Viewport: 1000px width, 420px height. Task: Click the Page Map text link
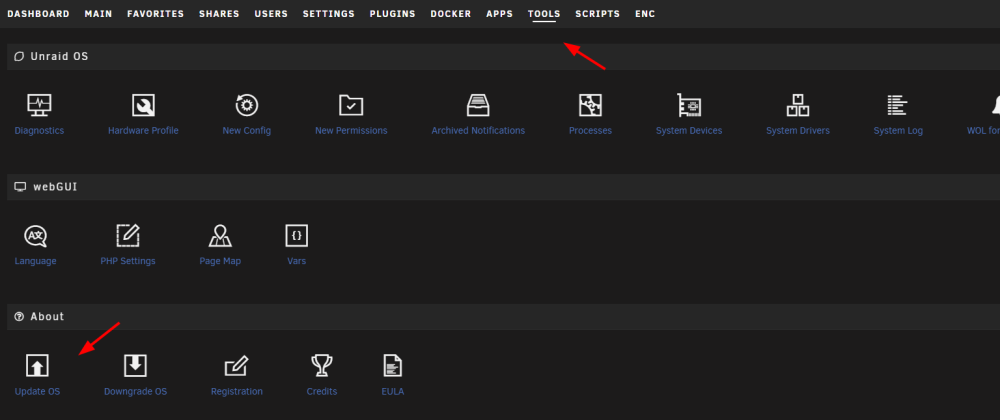click(220, 261)
